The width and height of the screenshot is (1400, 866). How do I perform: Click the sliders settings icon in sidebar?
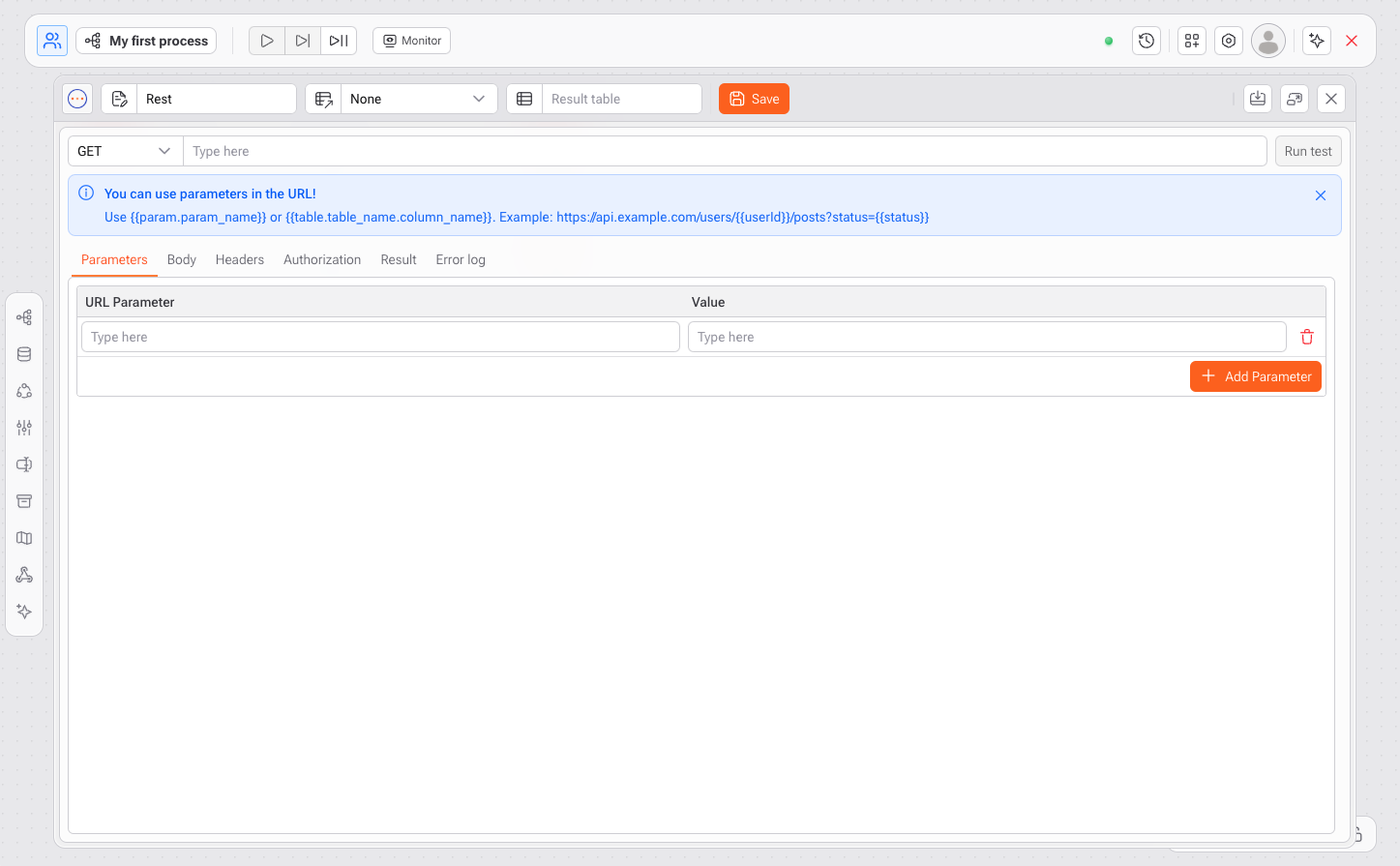(24, 428)
